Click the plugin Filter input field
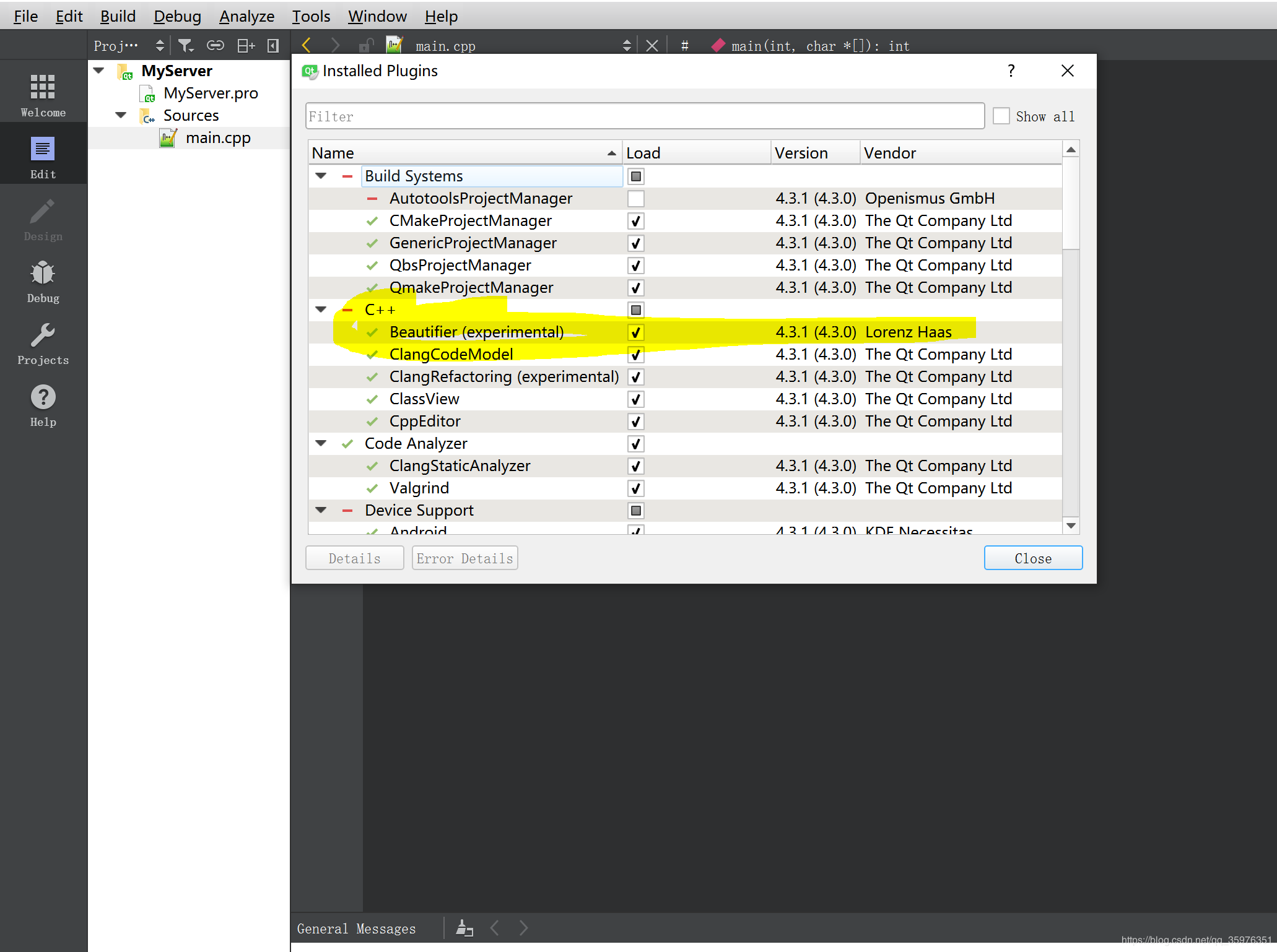This screenshot has width=1277, height=952. tap(644, 116)
